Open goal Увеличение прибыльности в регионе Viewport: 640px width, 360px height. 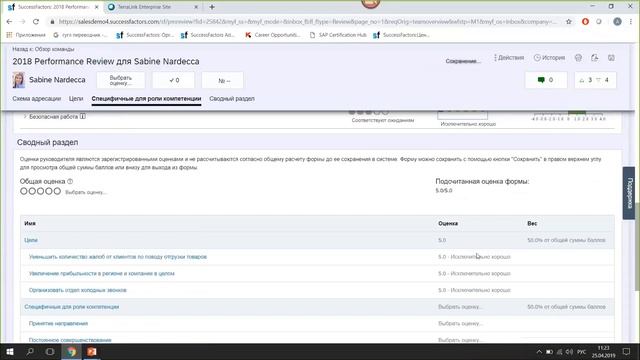point(102,273)
